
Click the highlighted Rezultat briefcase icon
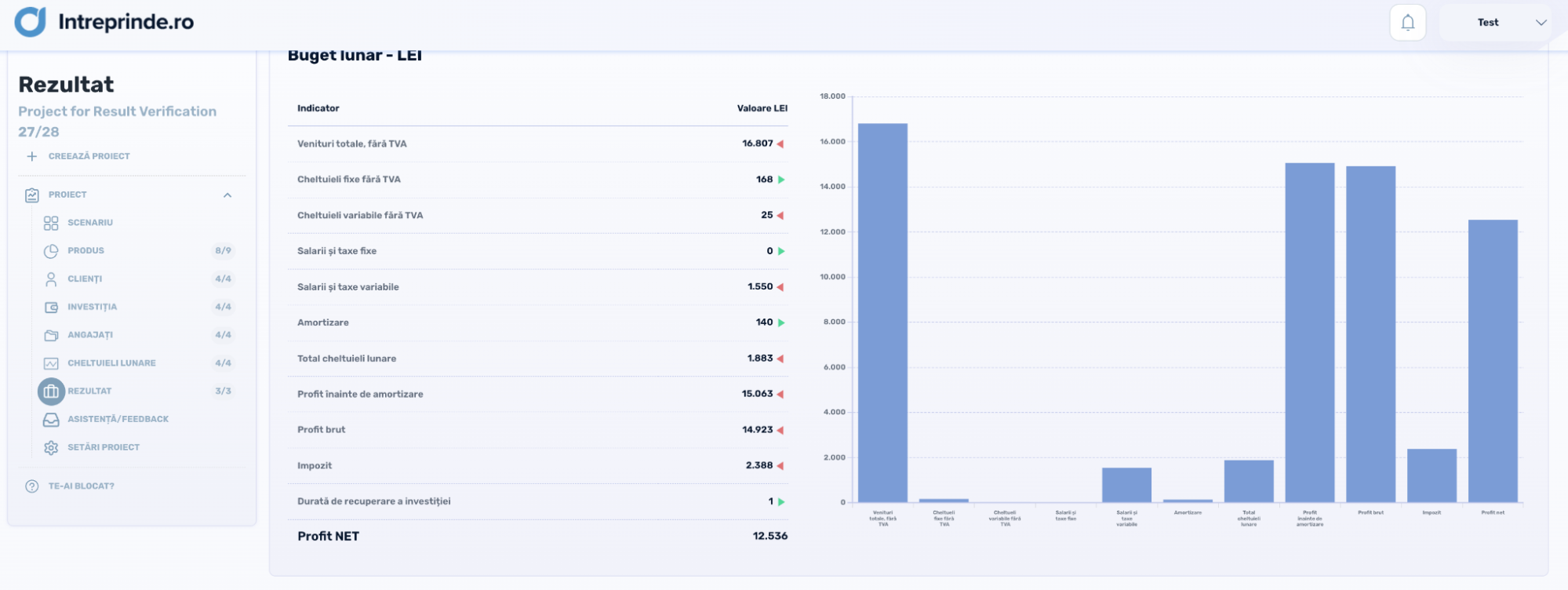[51, 391]
